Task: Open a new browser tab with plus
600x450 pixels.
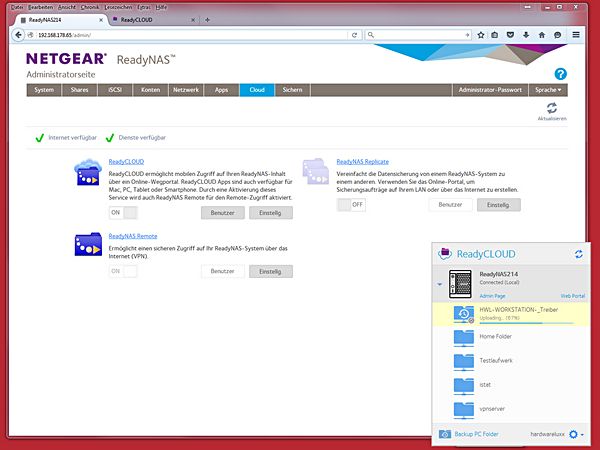Action: tap(207, 20)
